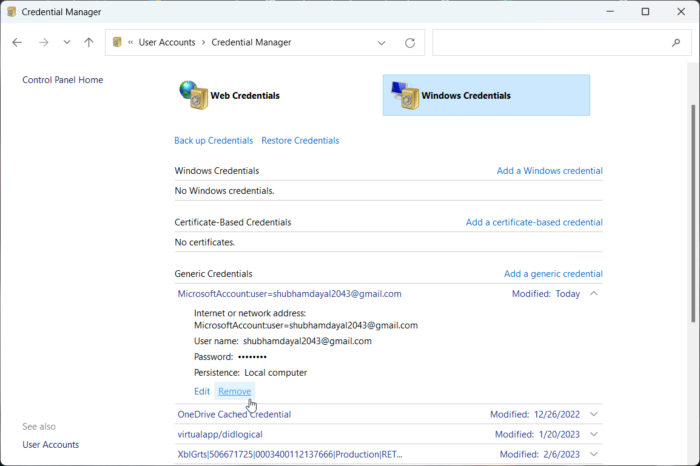Click the Credential Manager title bar icon
The height and width of the screenshot is (466, 700).
click(12, 12)
